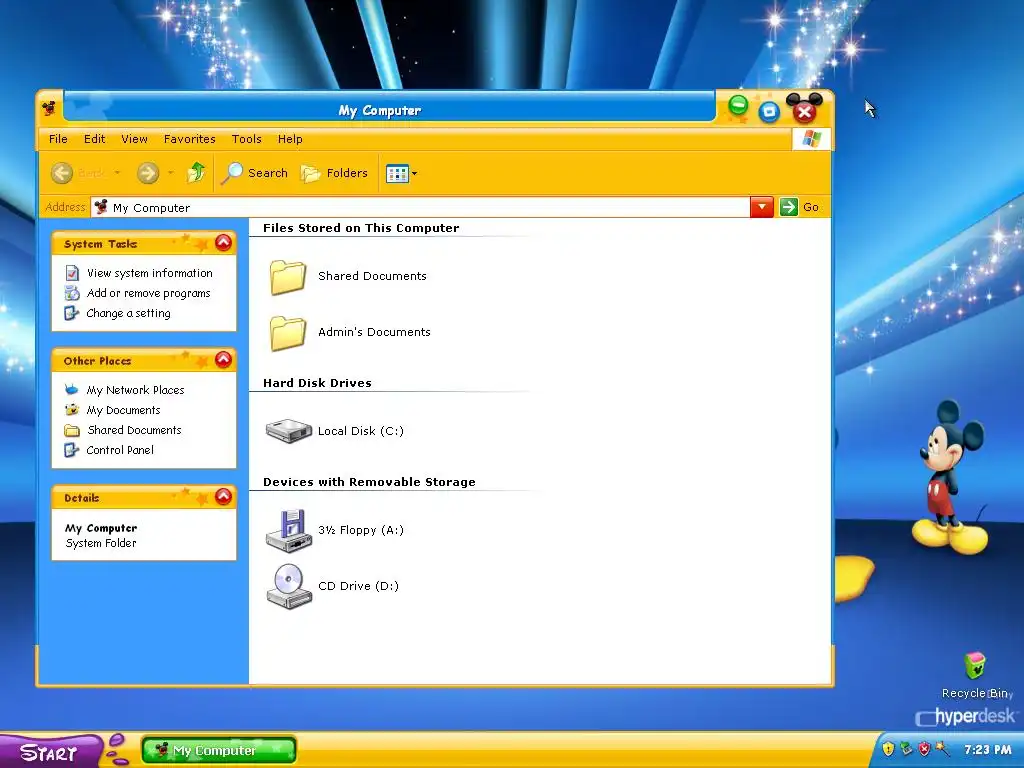Go up one folder level
Viewport: 1024px width, 768px height.
pyautogui.click(x=196, y=172)
